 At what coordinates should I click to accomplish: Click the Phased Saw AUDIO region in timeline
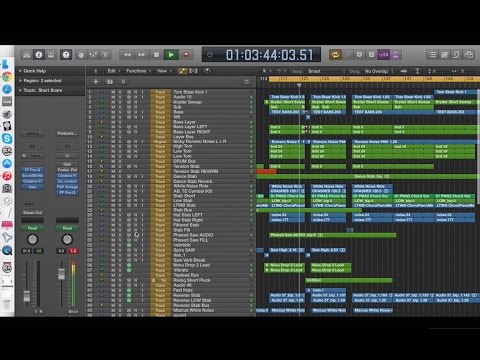click(333, 235)
